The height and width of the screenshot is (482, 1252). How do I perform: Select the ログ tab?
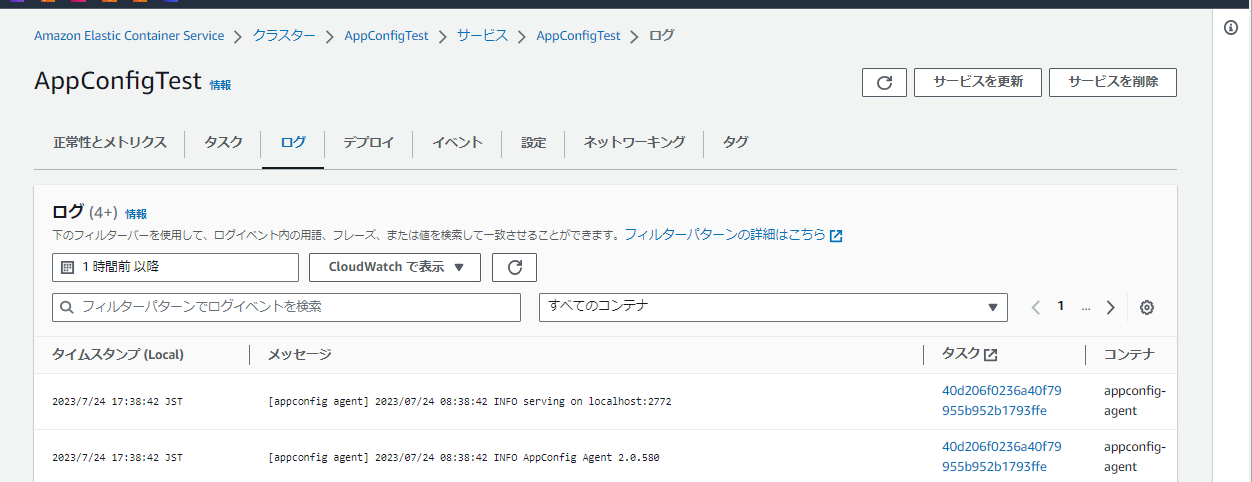[x=293, y=143]
